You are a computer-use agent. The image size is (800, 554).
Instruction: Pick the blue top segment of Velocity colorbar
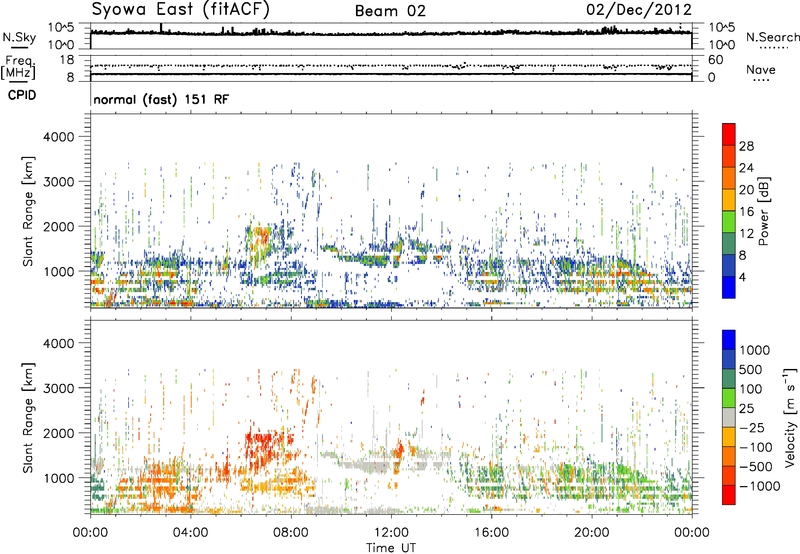pyautogui.click(x=729, y=340)
